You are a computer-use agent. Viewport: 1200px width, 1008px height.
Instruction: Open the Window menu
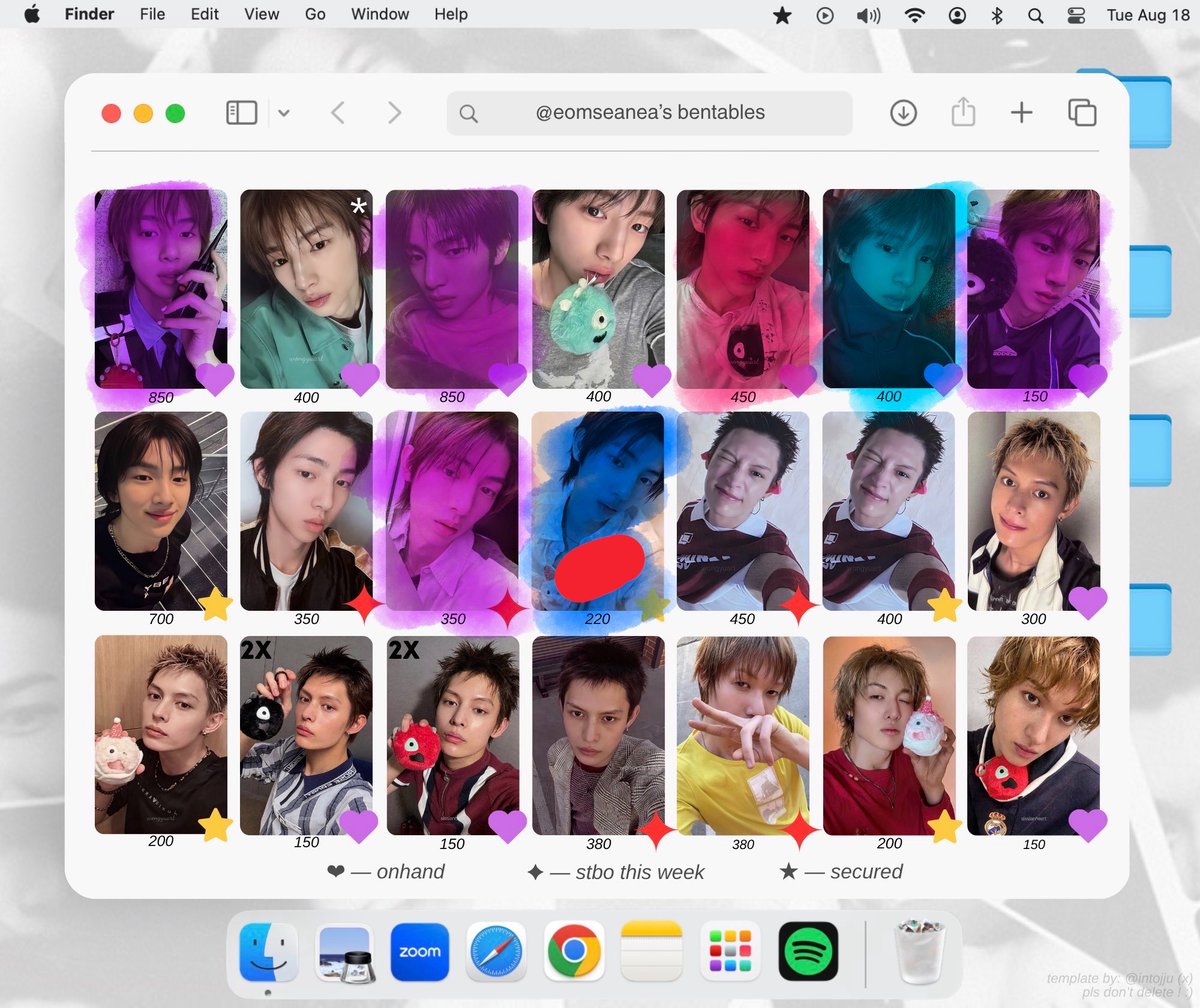[380, 14]
